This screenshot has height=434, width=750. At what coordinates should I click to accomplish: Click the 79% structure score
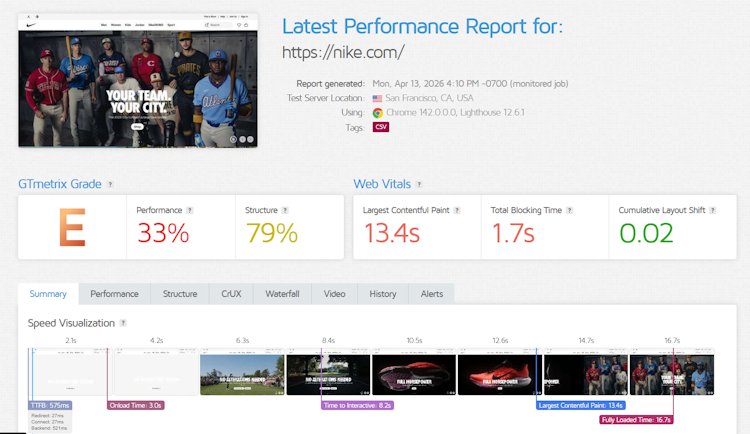[272, 234]
